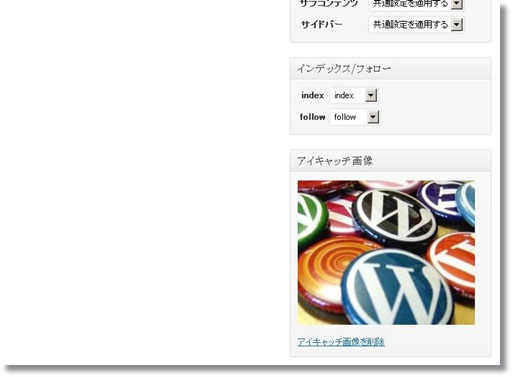Click the アイキャッチ画像 panel header
Screen dimensions: 512x377
[x=391, y=161]
